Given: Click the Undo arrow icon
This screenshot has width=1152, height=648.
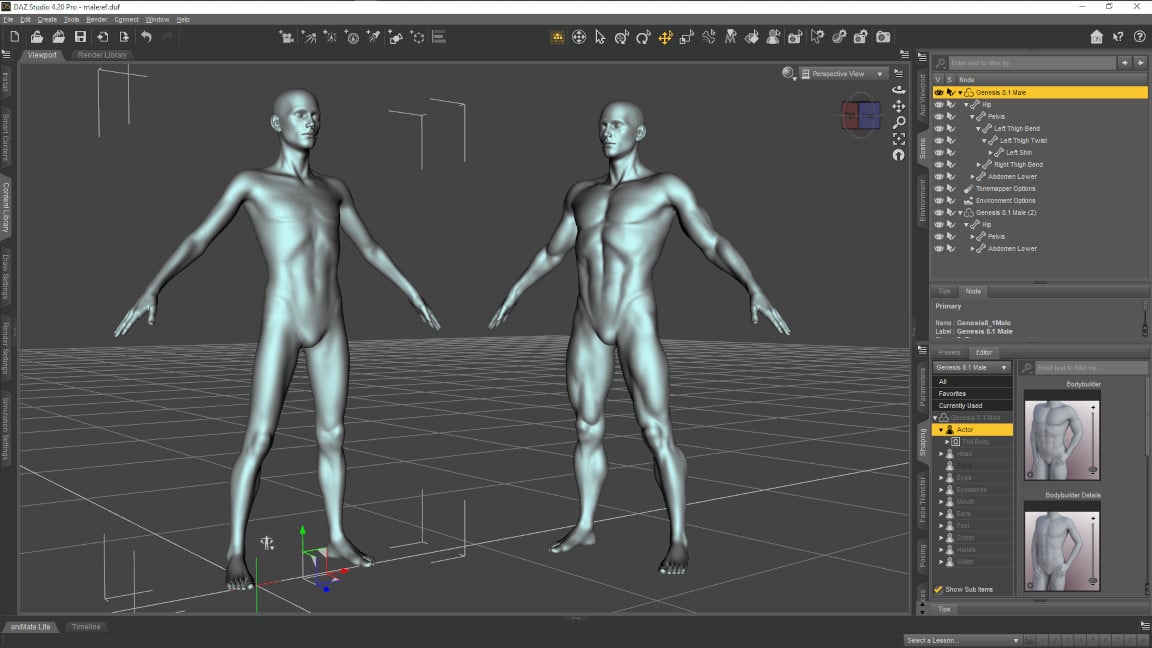Looking at the screenshot, I should 146,37.
